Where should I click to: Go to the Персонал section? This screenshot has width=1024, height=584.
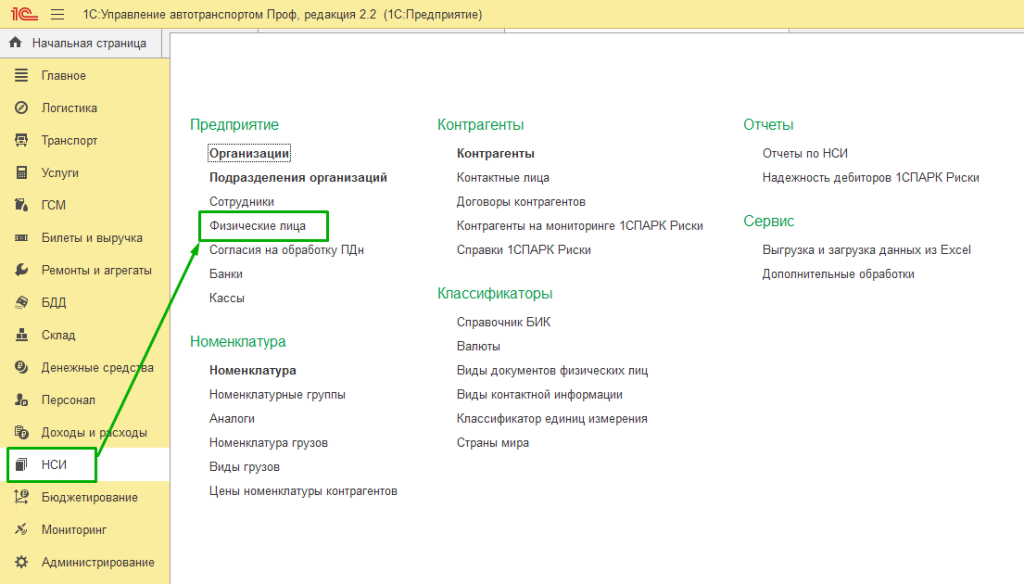pos(68,400)
